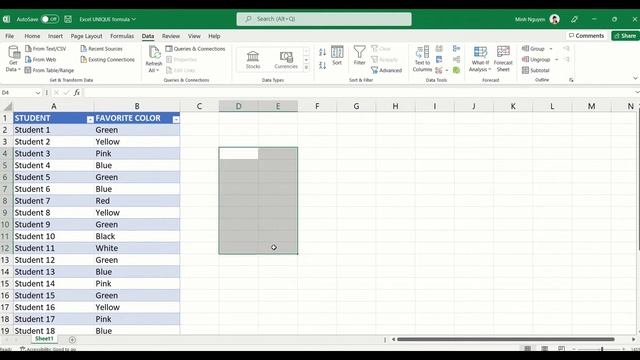Select the cell with White

click(137, 248)
